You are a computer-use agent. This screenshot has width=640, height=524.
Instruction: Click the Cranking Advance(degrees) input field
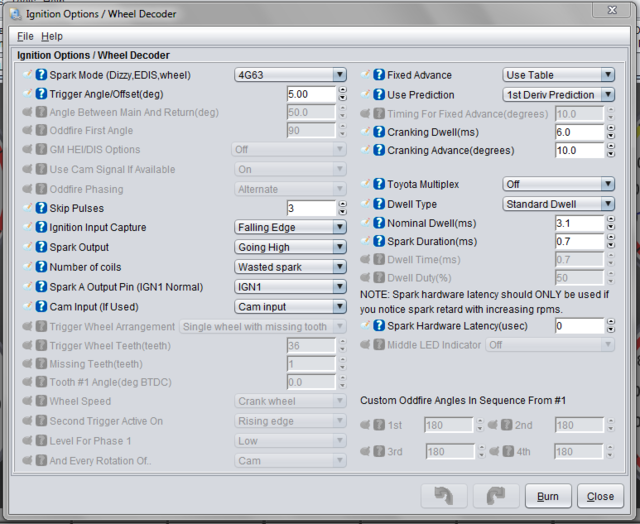(x=580, y=151)
